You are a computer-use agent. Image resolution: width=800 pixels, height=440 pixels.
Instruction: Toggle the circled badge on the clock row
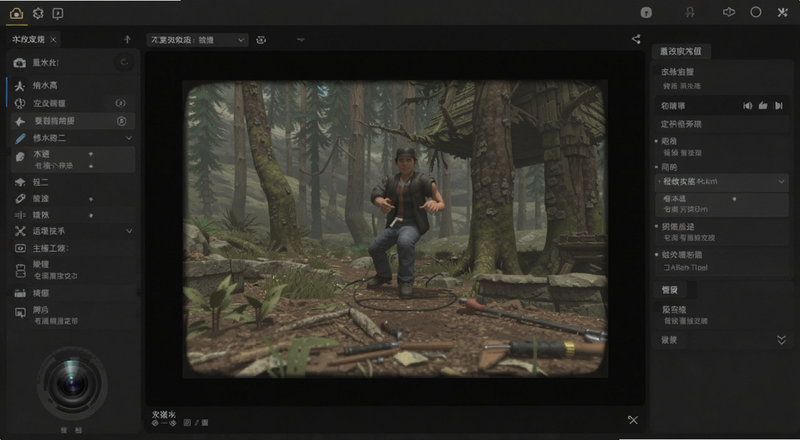120,103
